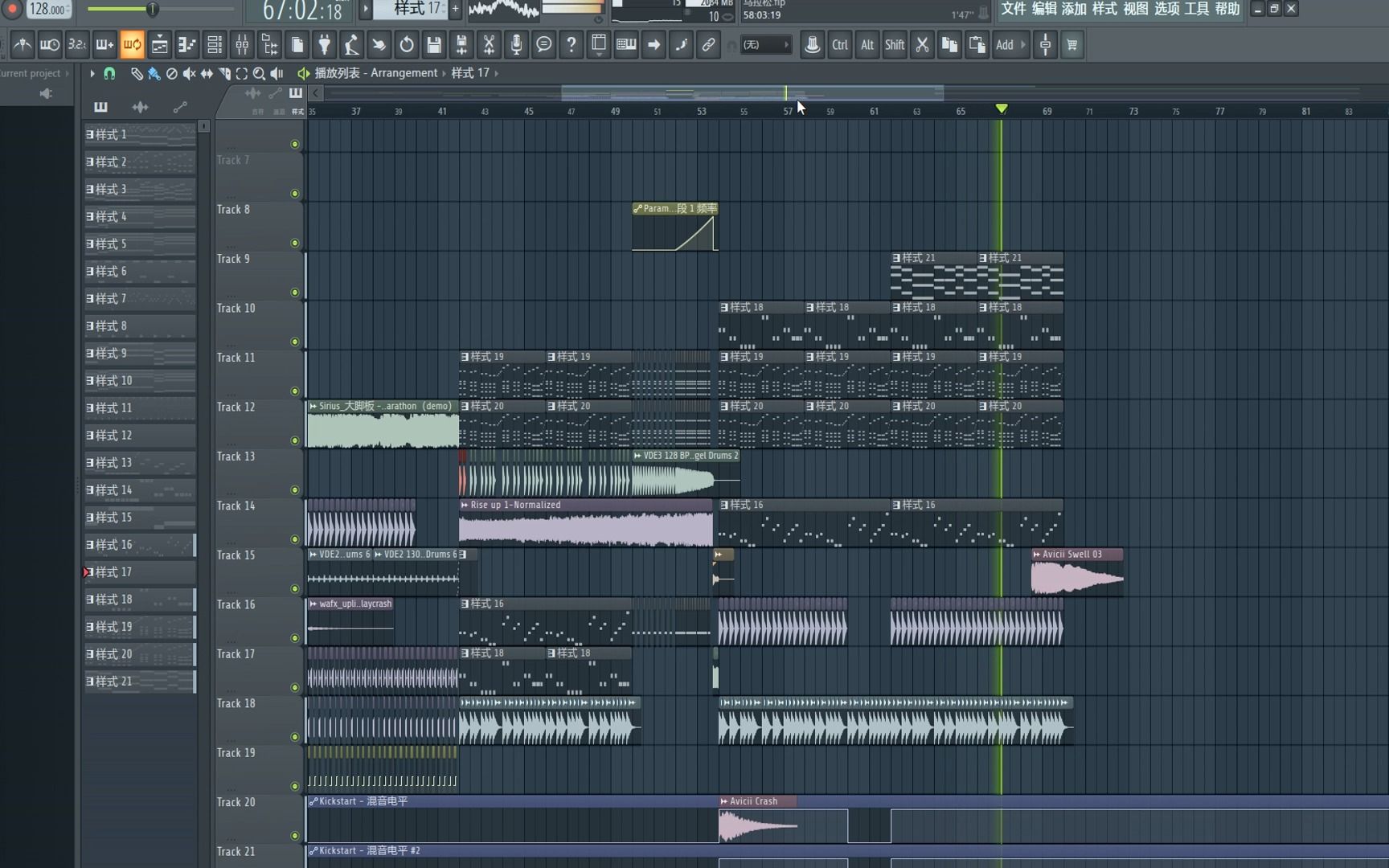This screenshot has height=868, width=1389.
Task: Toggle mute dot for Track 8
Action: [295, 243]
